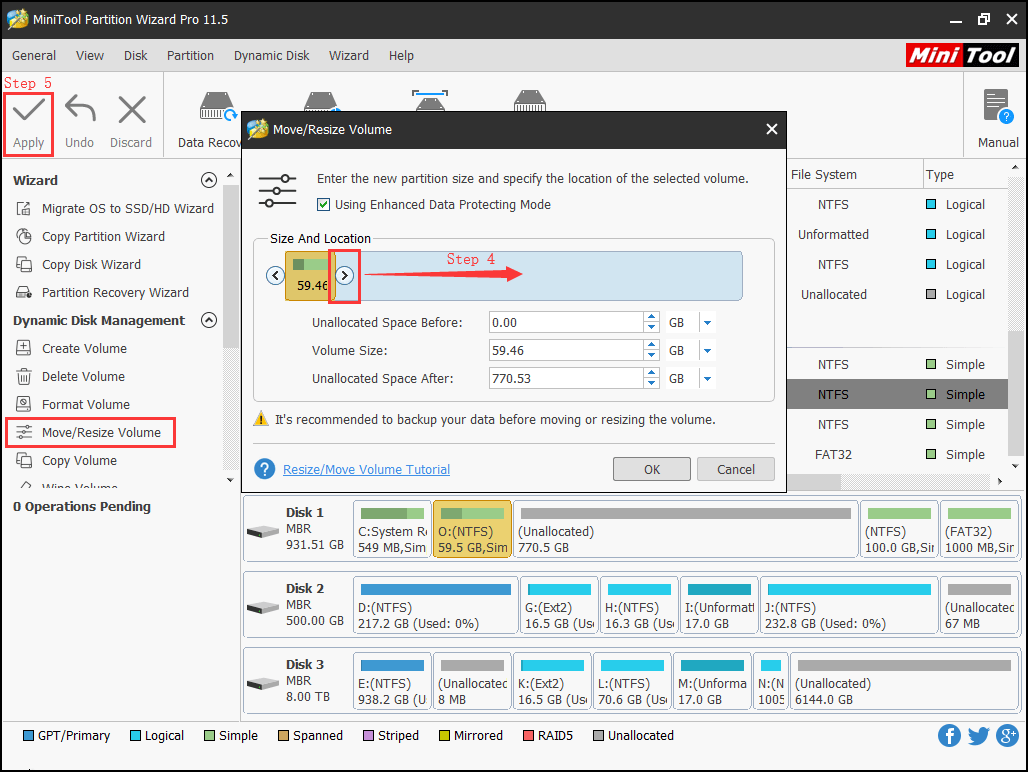Click the yellow partition block in size bar
This screenshot has width=1028, height=772.
click(x=308, y=276)
